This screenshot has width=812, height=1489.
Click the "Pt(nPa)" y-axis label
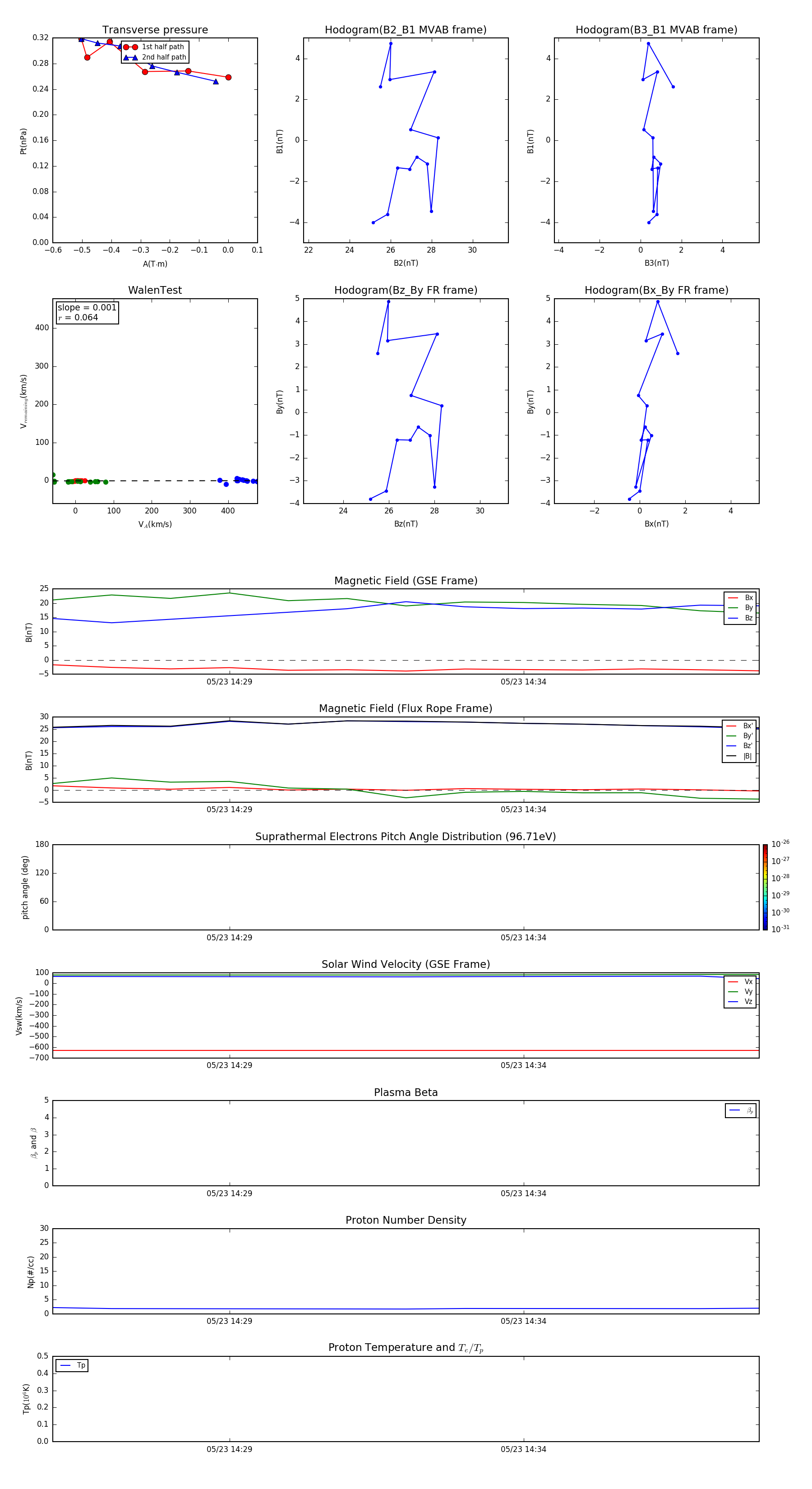(x=23, y=141)
